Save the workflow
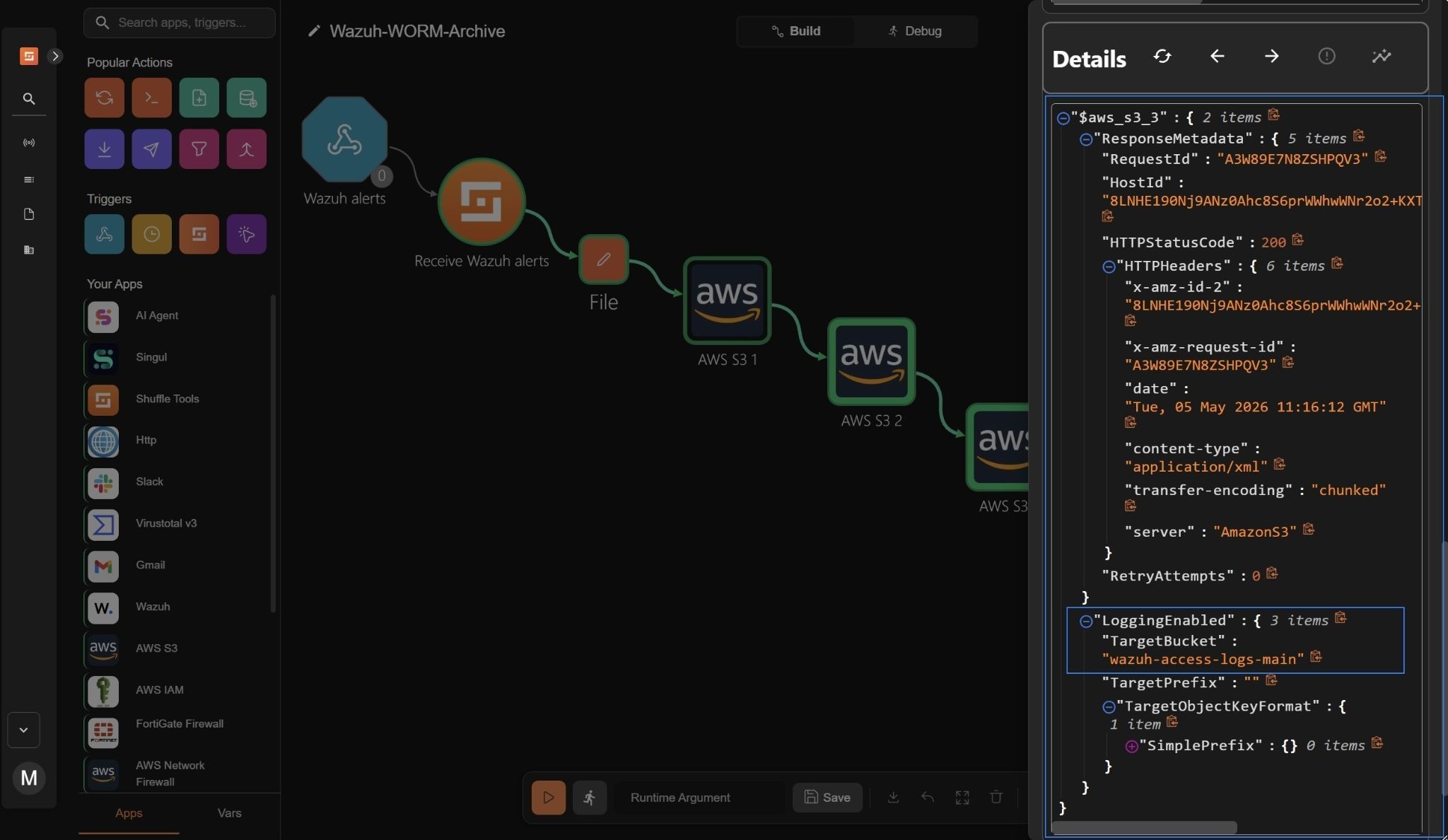The width and height of the screenshot is (1448, 840). point(827,798)
